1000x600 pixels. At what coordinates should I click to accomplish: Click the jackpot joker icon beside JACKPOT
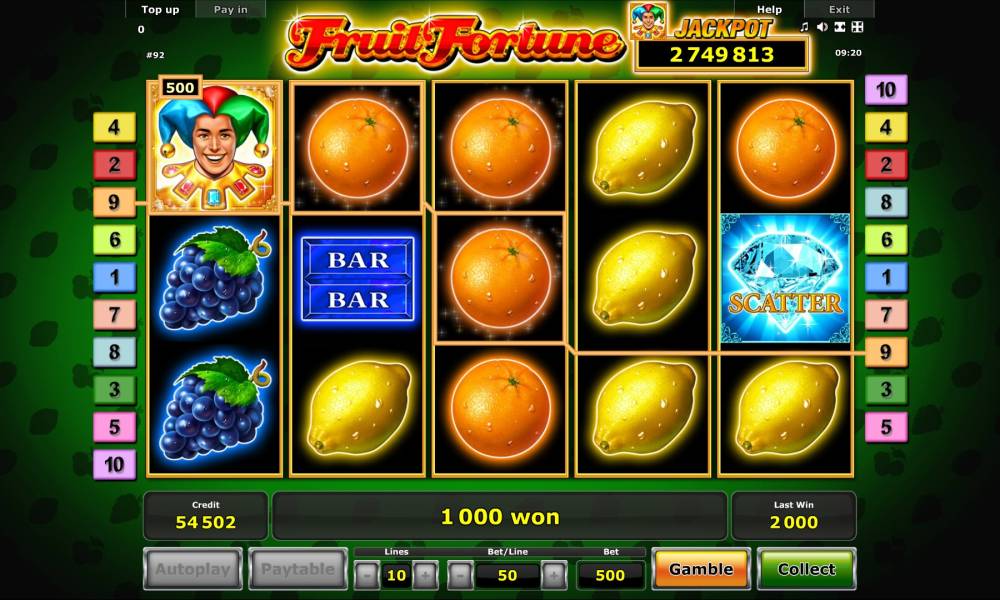(x=649, y=20)
